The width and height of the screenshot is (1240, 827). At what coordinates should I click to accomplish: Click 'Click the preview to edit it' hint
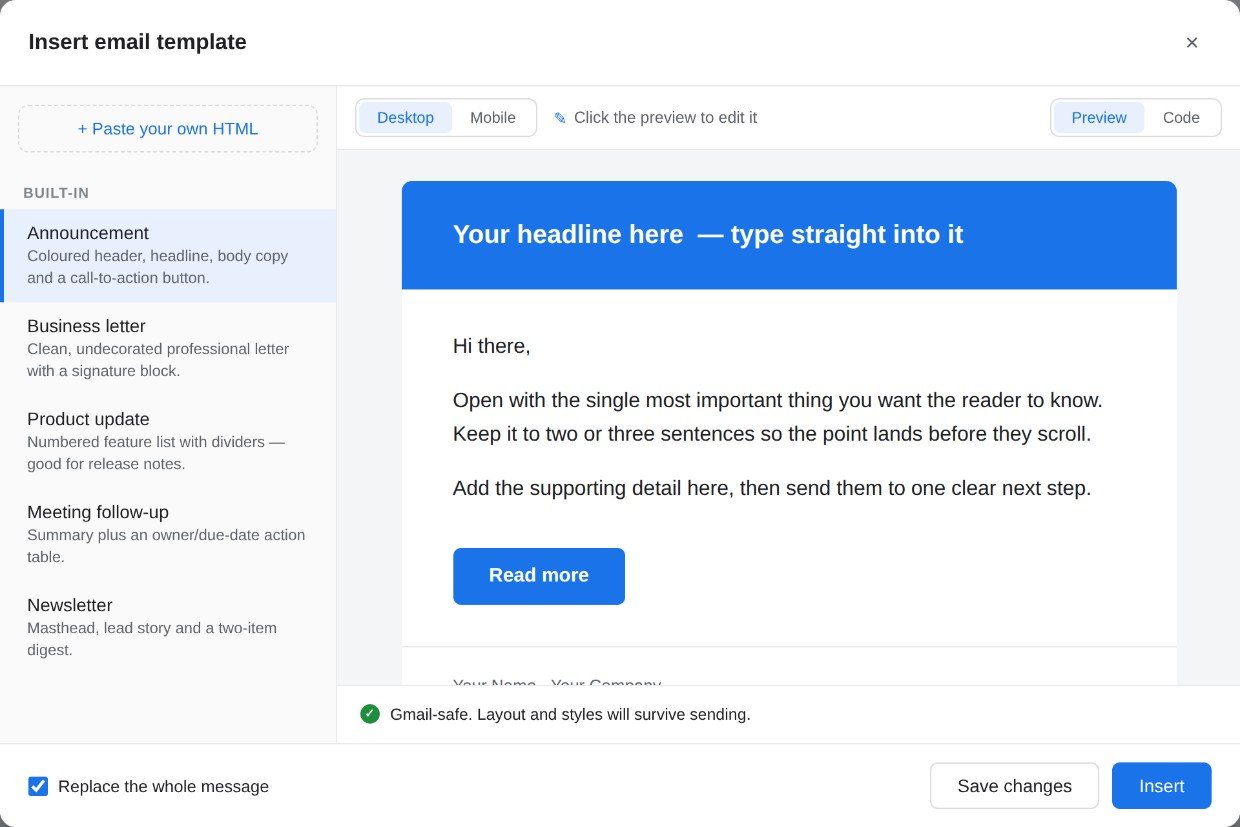coord(665,118)
